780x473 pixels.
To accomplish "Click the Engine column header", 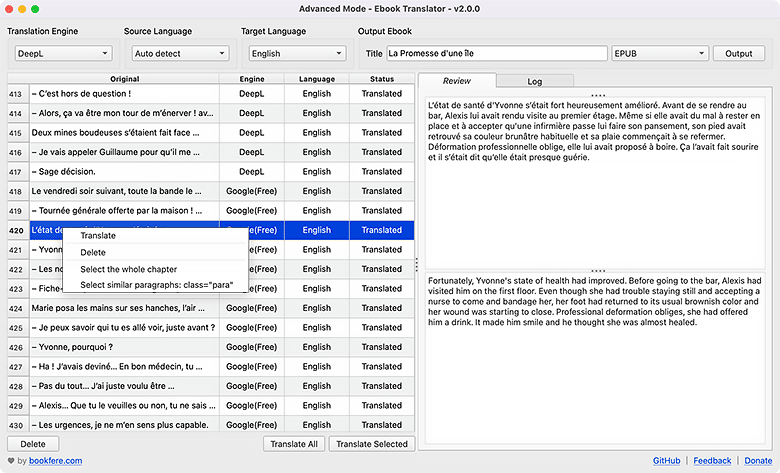I will [252, 79].
